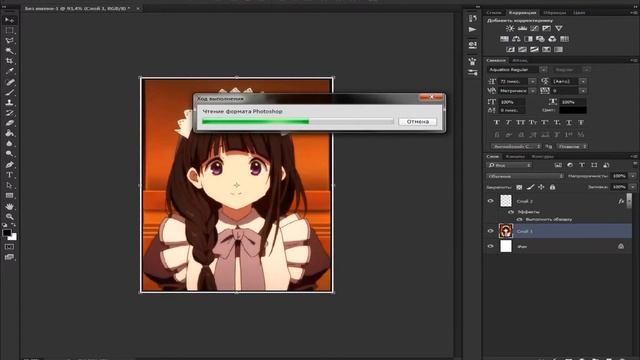The height and width of the screenshot is (360, 640).
Task: Add a Hue/Saturation adjustment
Action: tap(504, 39)
